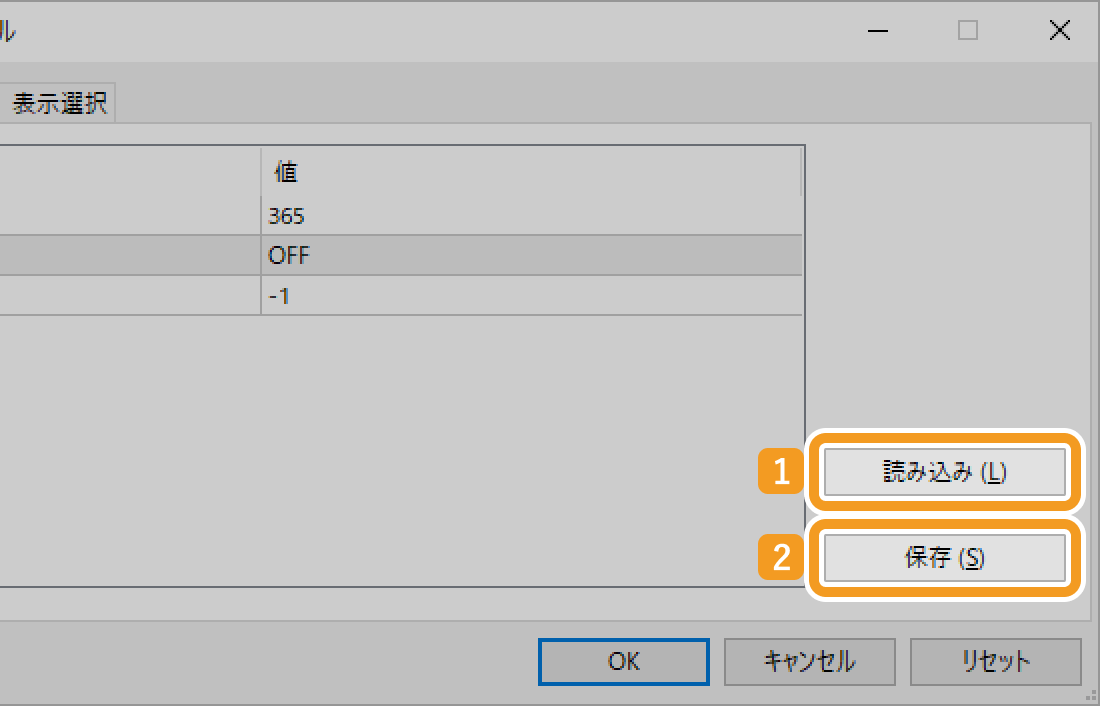Click the resize grip in the dialog corner

[1091, 697]
